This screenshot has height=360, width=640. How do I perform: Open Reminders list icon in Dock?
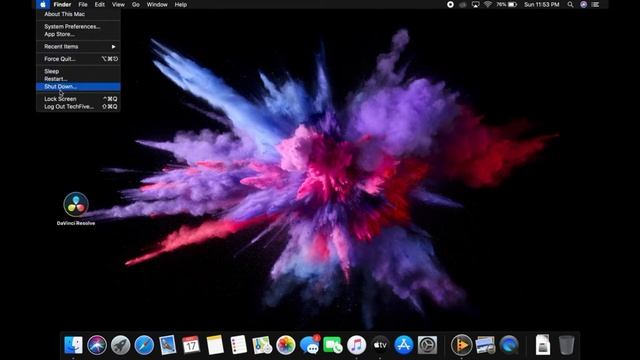pos(238,345)
